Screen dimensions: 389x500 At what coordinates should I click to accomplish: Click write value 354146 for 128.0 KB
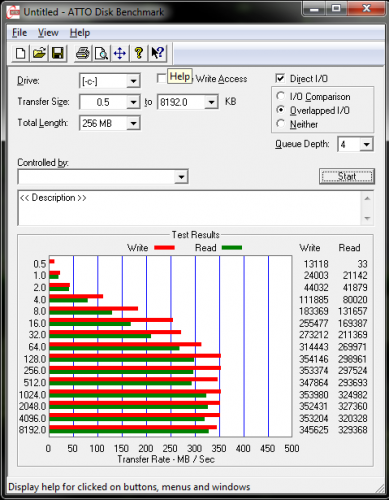[x=313, y=359]
